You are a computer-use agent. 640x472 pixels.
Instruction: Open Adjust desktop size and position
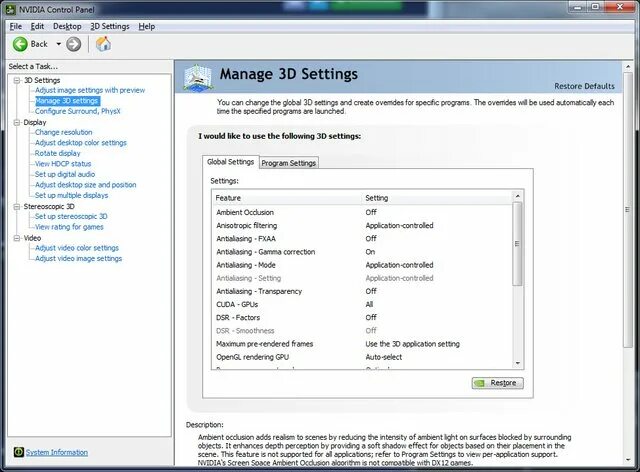click(85, 185)
